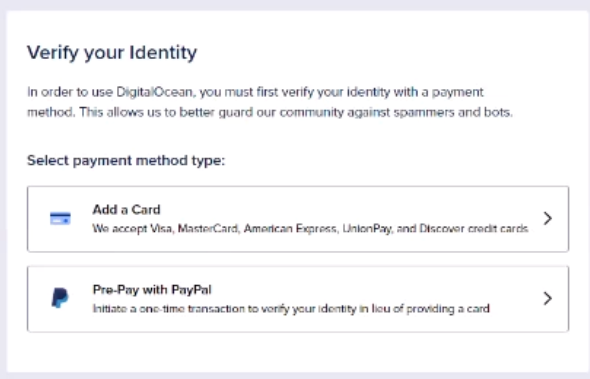Click the American Express mention in description

[x=290, y=228]
